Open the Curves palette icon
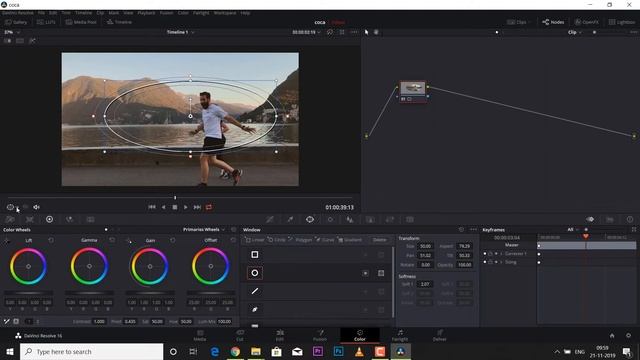 (270, 219)
